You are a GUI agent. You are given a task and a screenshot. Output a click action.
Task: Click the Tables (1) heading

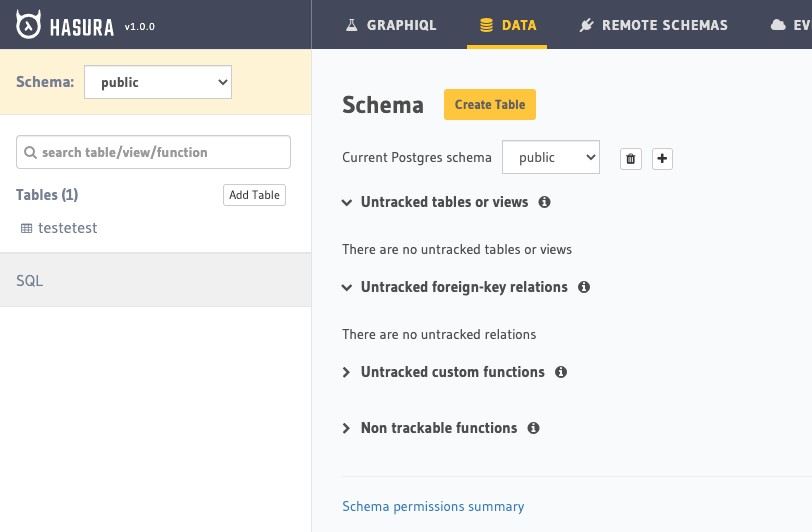(47, 195)
